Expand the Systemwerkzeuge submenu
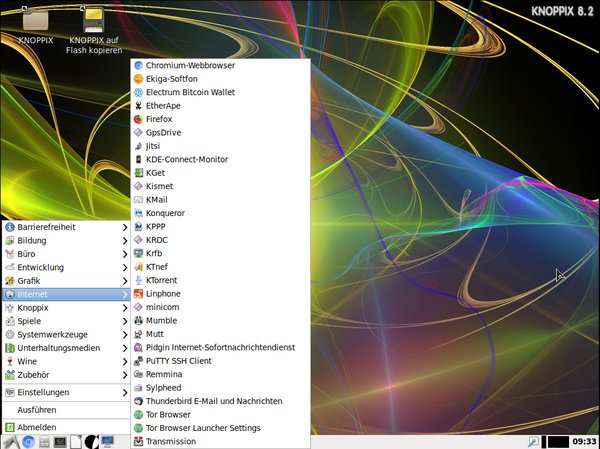Image resolution: width=600 pixels, height=449 pixels. (66, 334)
